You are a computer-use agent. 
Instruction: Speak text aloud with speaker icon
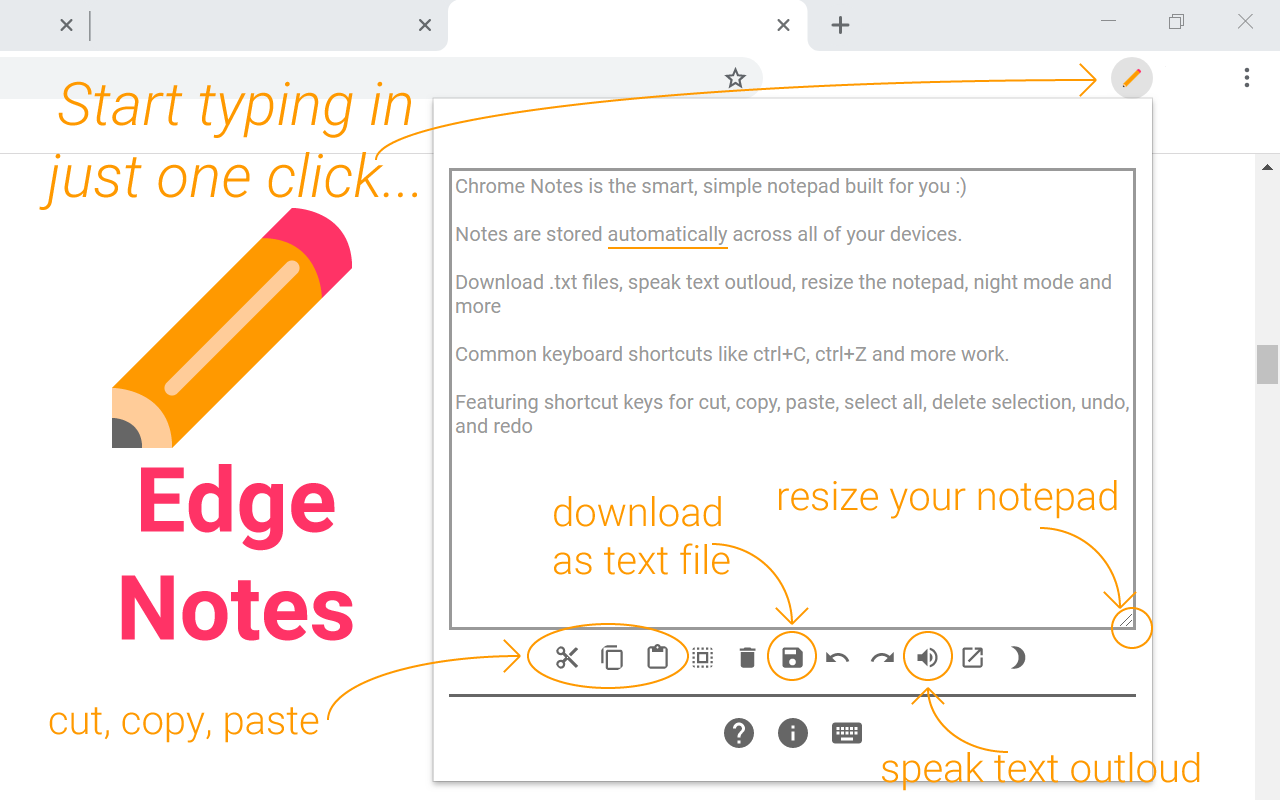tap(928, 658)
